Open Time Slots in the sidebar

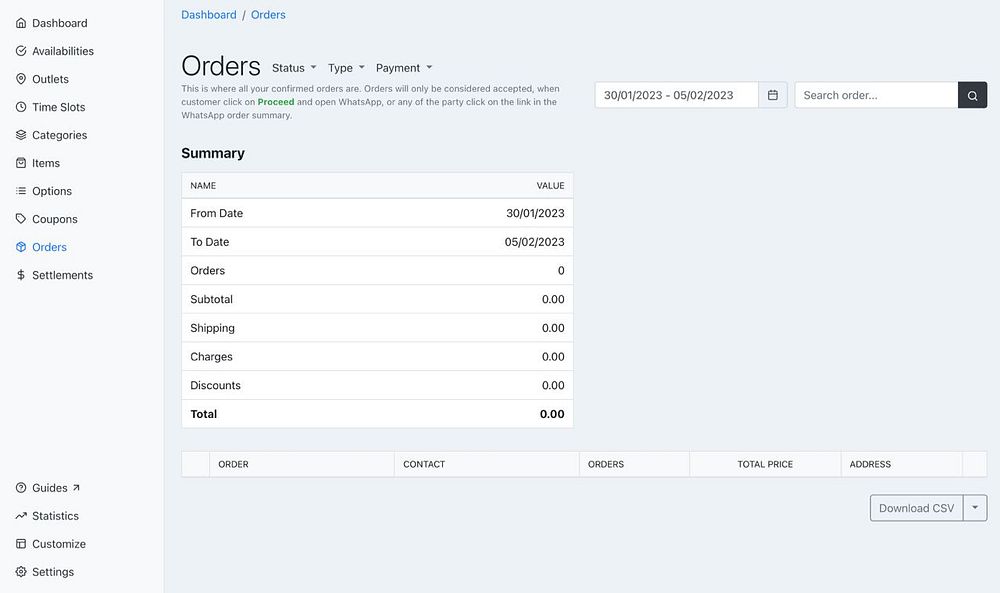(50, 107)
